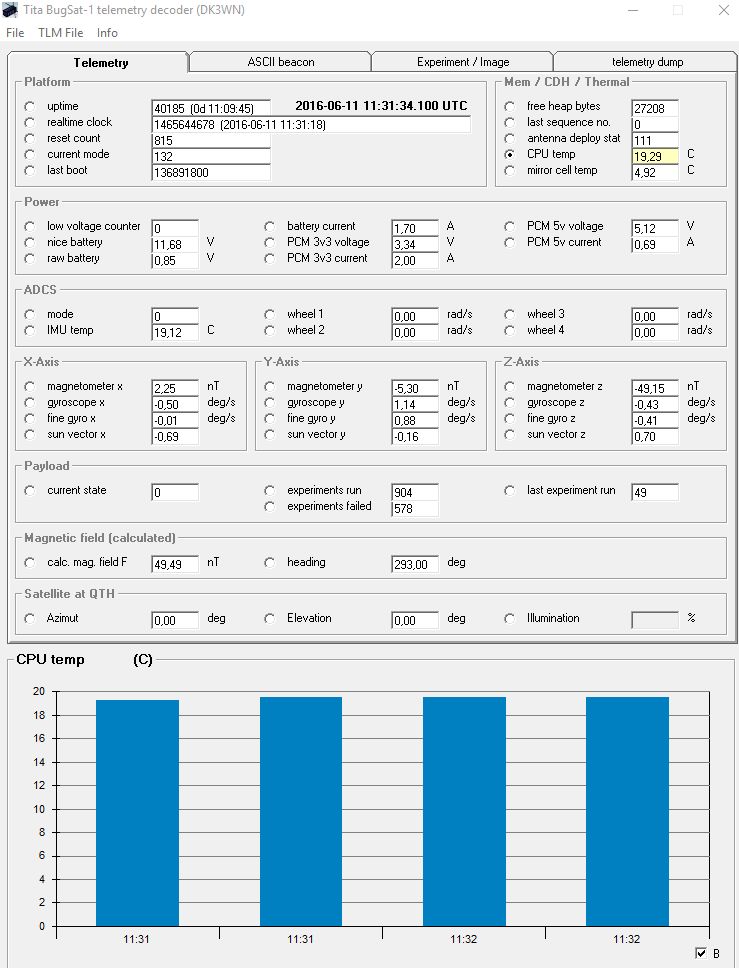This screenshot has height=968, width=739.
Task: Switch to the Experiment / Image tab
Action: 462,62
